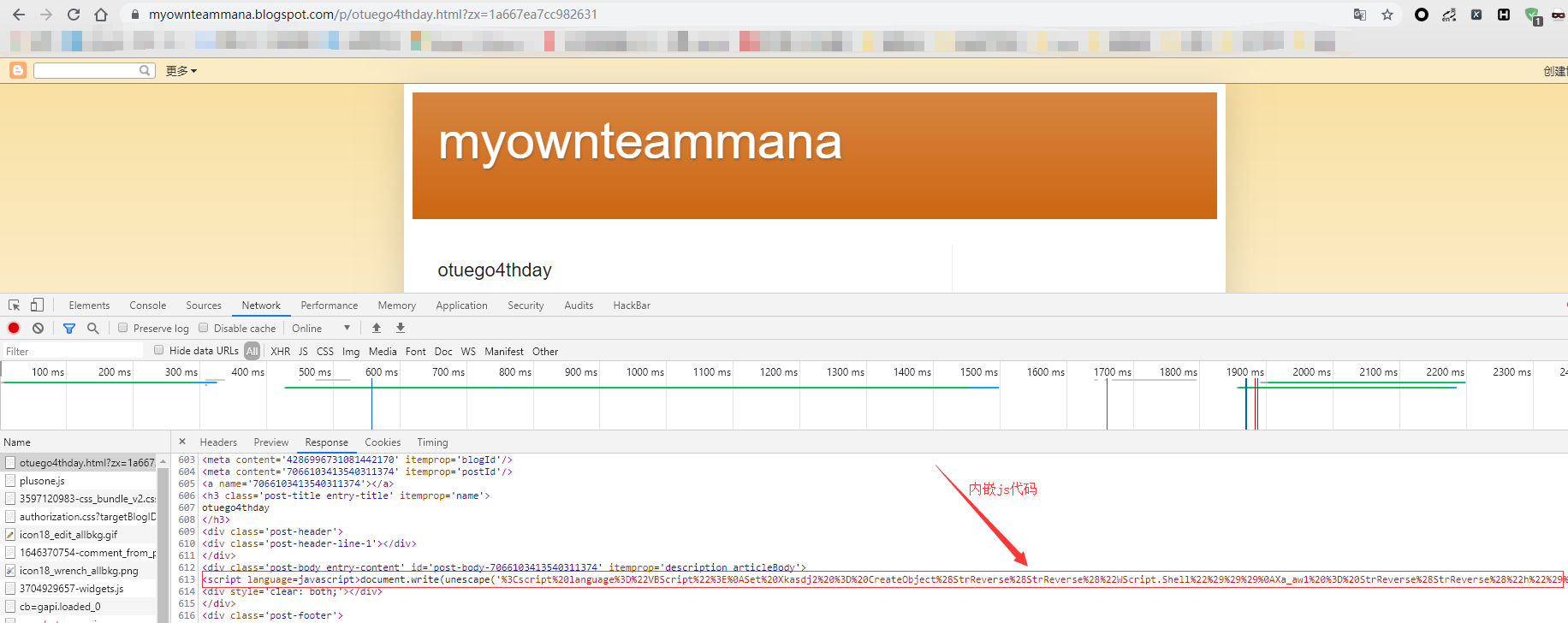
Task: Select icon18_wrench_allbkg.png request
Action: [80, 570]
